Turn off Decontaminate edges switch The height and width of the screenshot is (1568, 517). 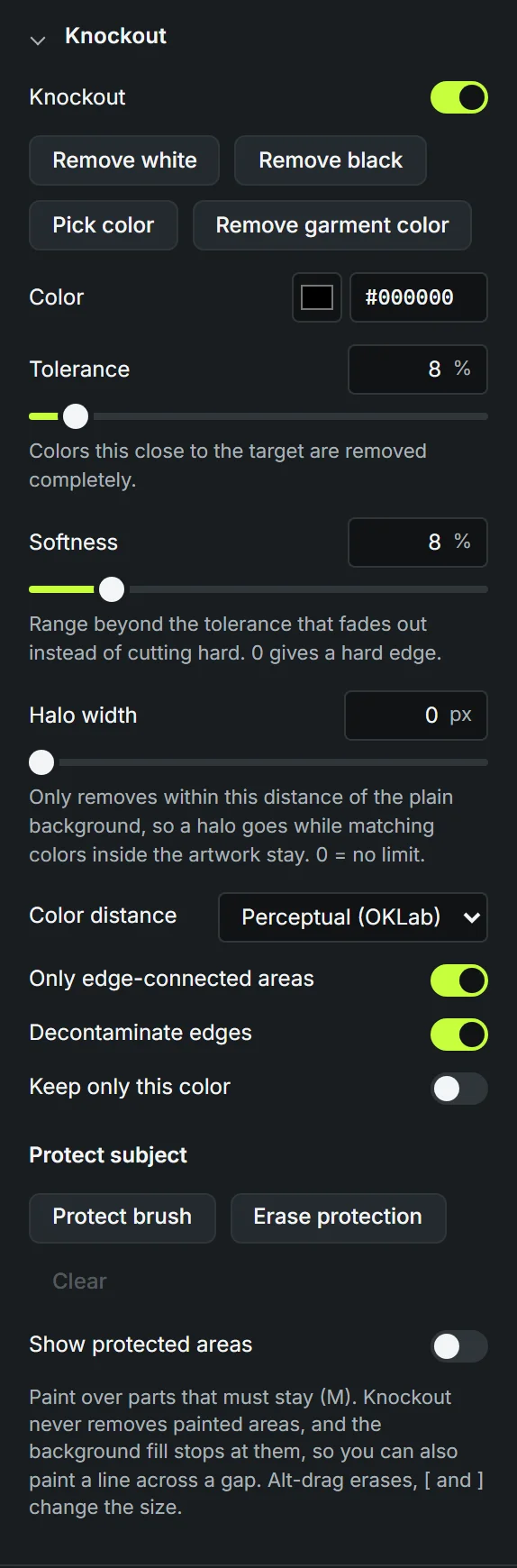pos(459,1035)
